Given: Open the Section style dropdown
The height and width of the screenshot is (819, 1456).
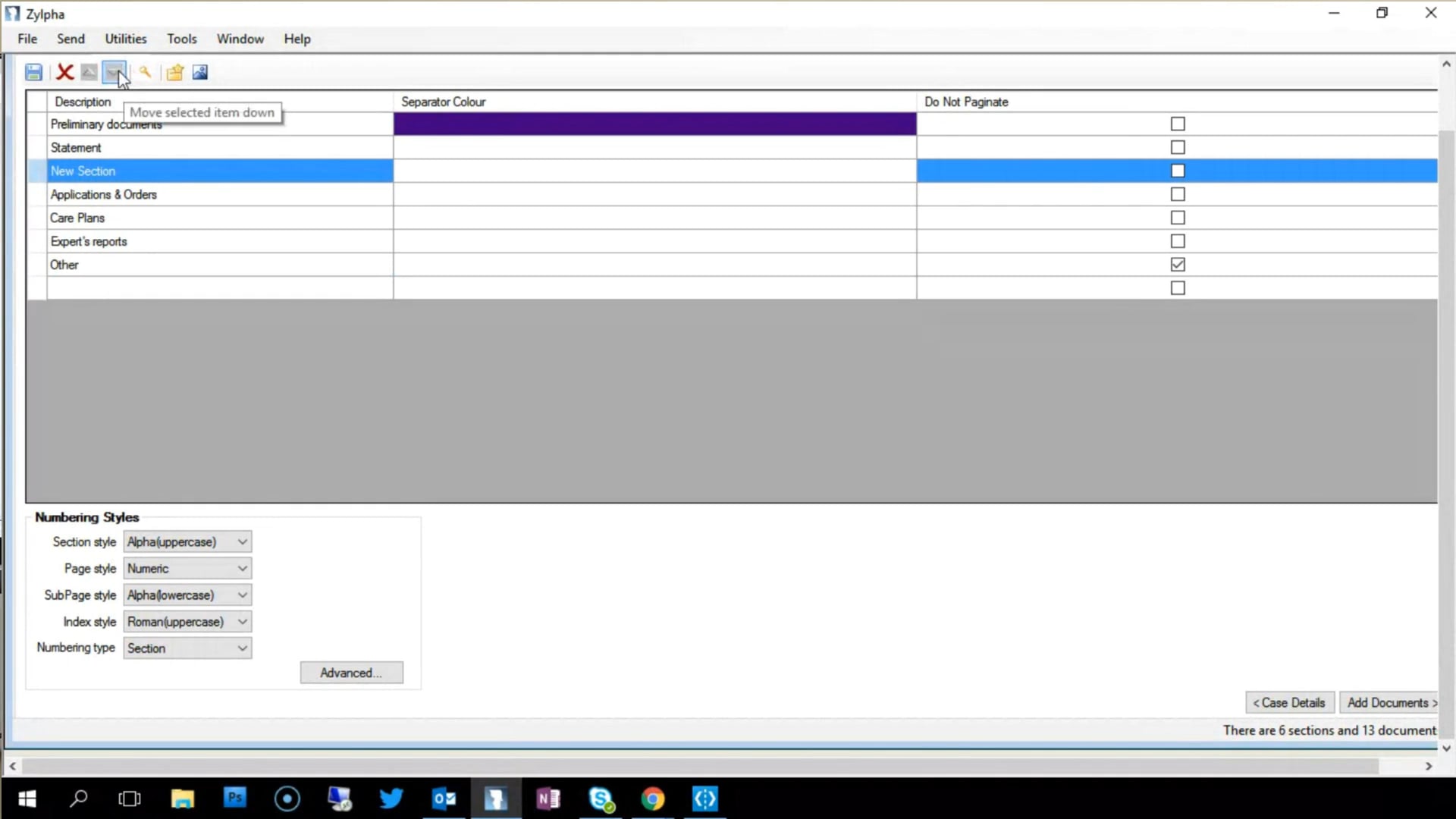Looking at the screenshot, I should 187,541.
